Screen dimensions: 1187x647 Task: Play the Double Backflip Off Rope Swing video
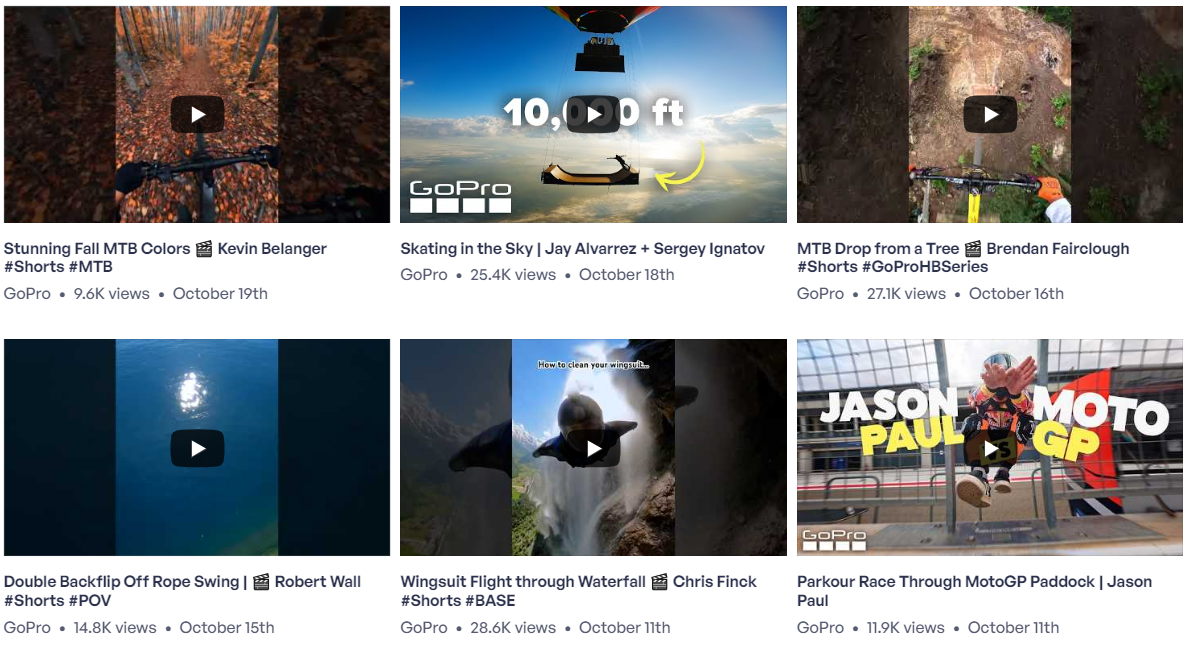pos(197,448)
